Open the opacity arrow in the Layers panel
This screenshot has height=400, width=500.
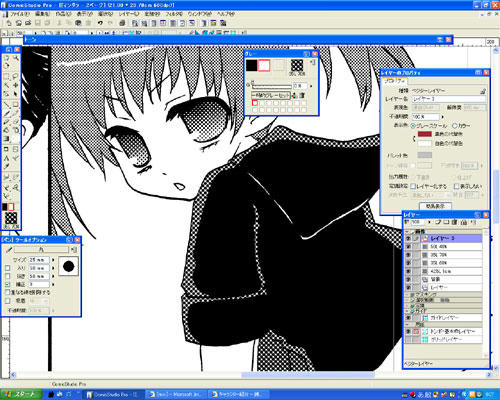[429, 222]
